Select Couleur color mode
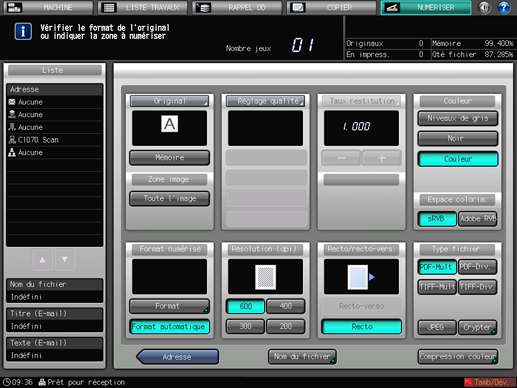The width and height of the screenshot is (517, 388). point(458,159)
